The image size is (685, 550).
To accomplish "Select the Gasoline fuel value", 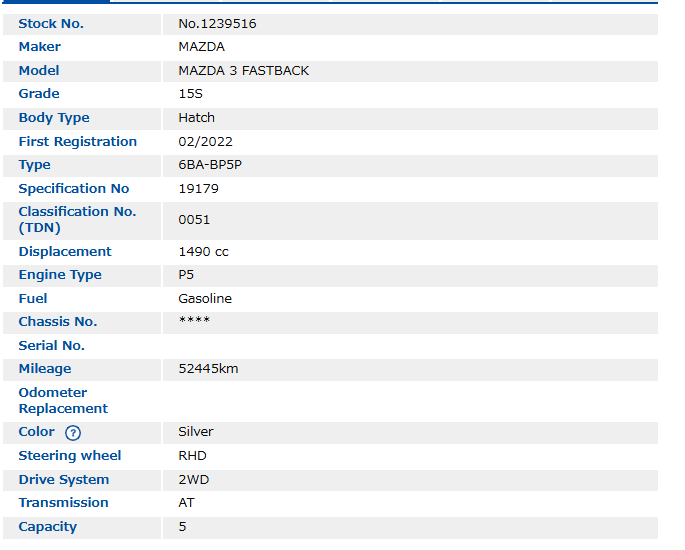I will point(205,299).
